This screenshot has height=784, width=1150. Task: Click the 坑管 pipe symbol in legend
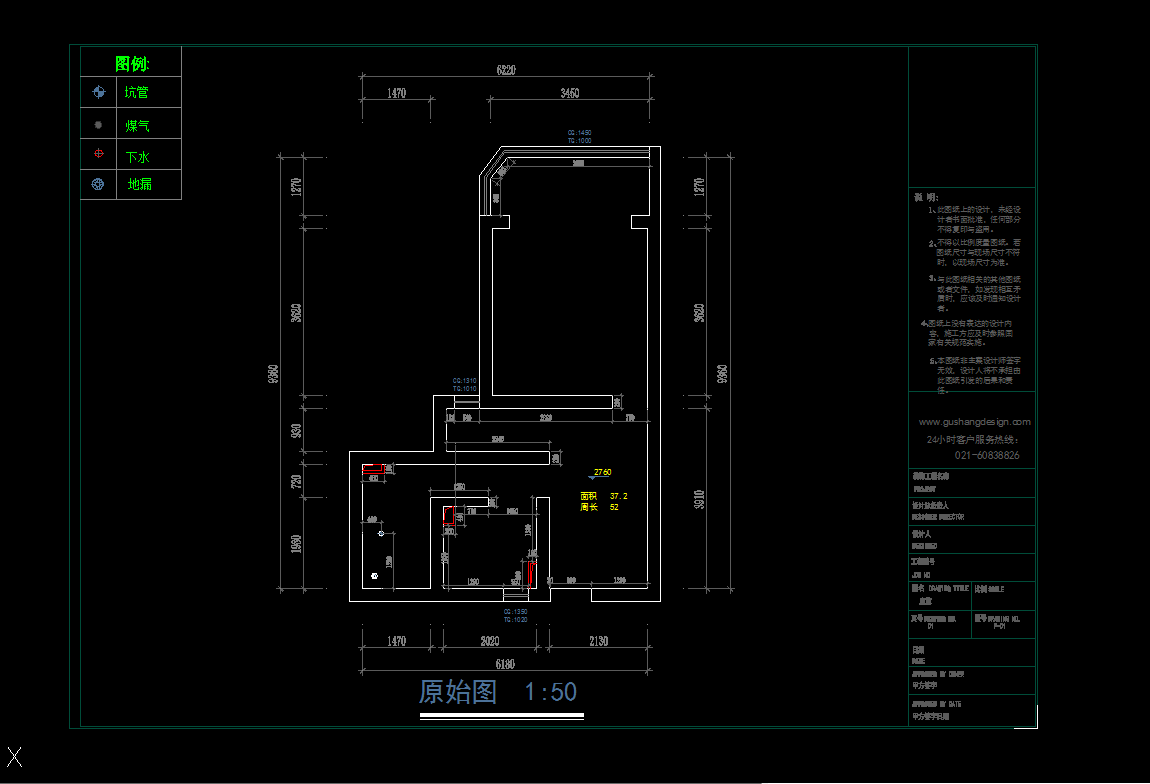click(x=98, y=93)
